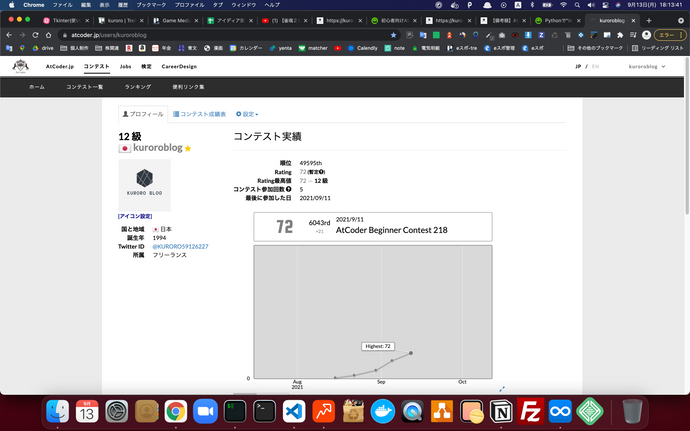Open the note bookmark

click(395, 48)
